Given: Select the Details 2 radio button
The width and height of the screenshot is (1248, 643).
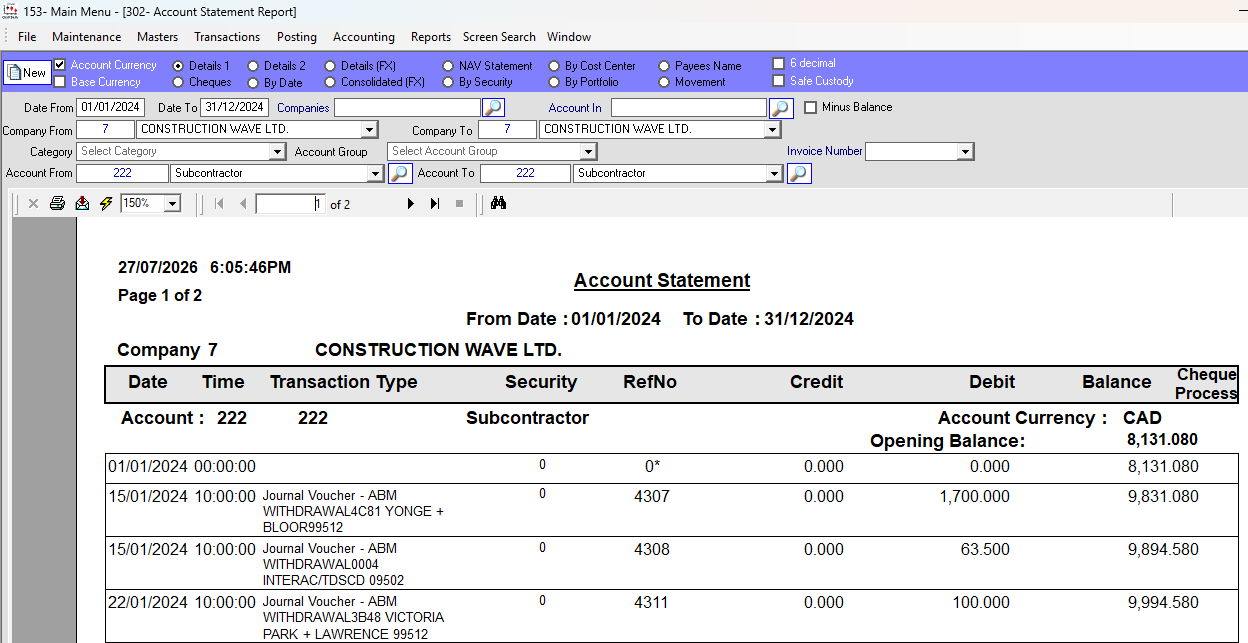Looking at the screenshot, I should pos(253,66).
